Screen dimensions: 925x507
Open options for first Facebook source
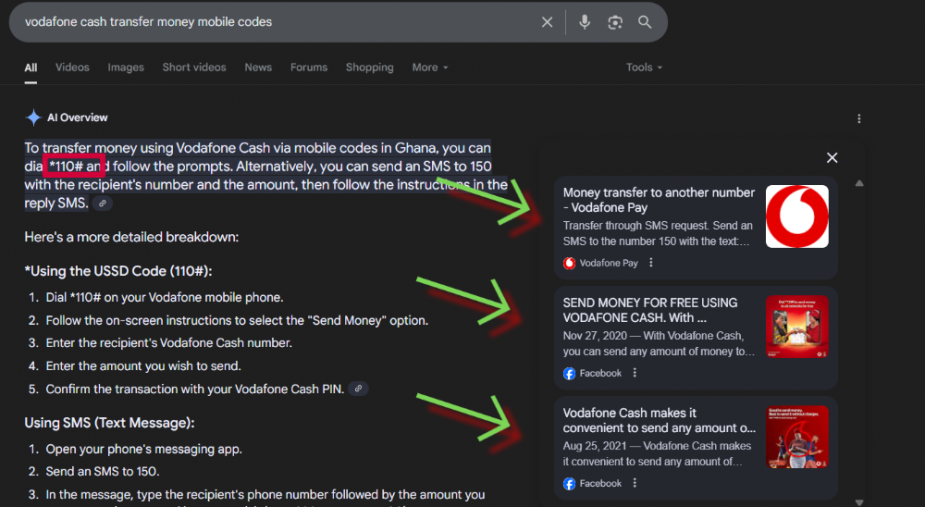[635, 373]
